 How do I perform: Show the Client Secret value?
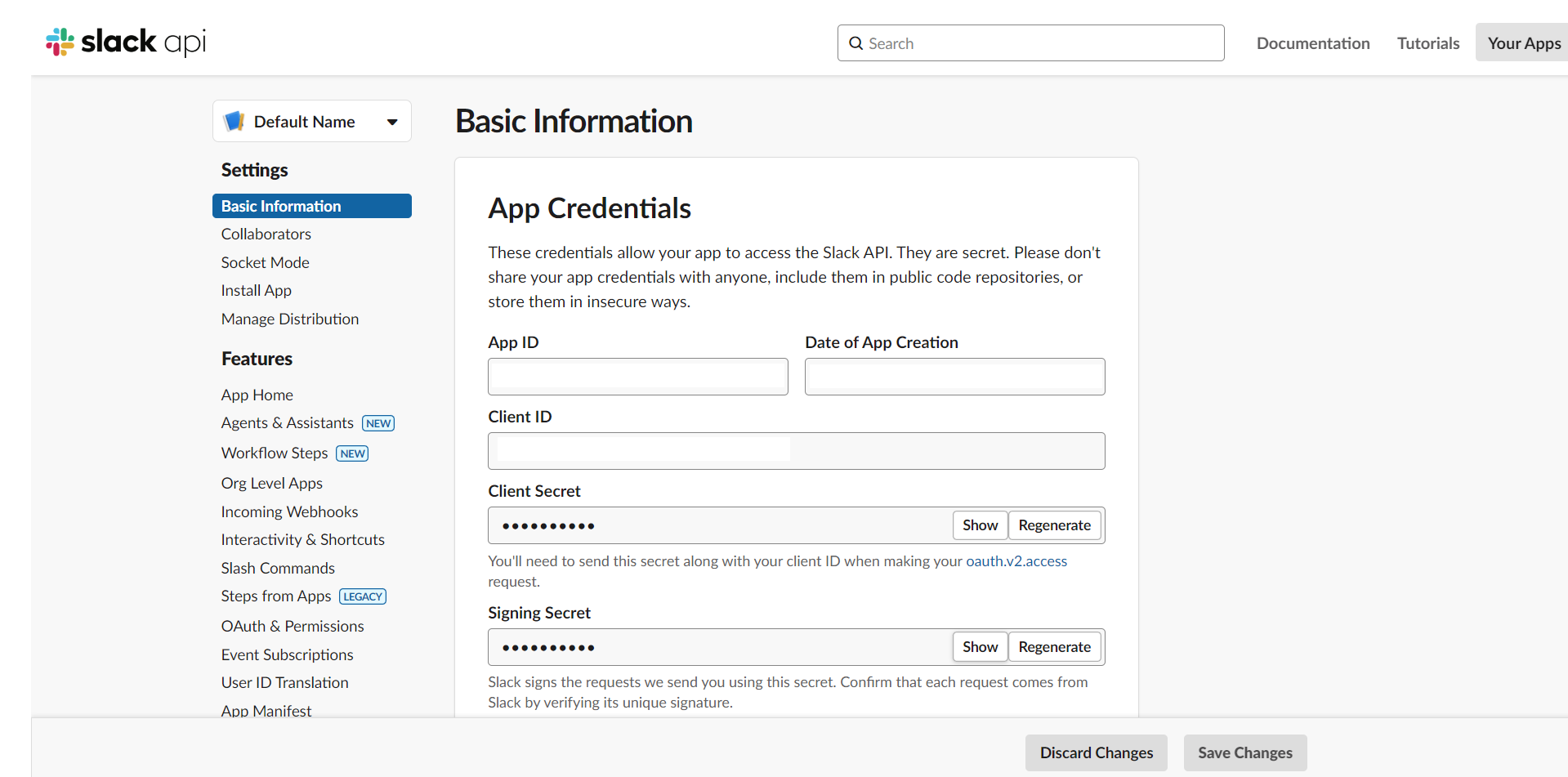coord(979,525)
